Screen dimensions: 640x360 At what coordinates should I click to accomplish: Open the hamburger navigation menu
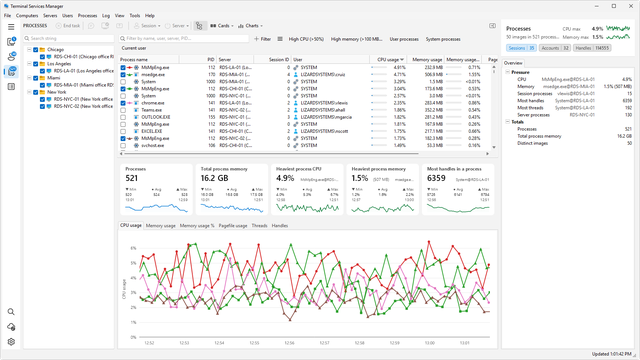point(11,27)
